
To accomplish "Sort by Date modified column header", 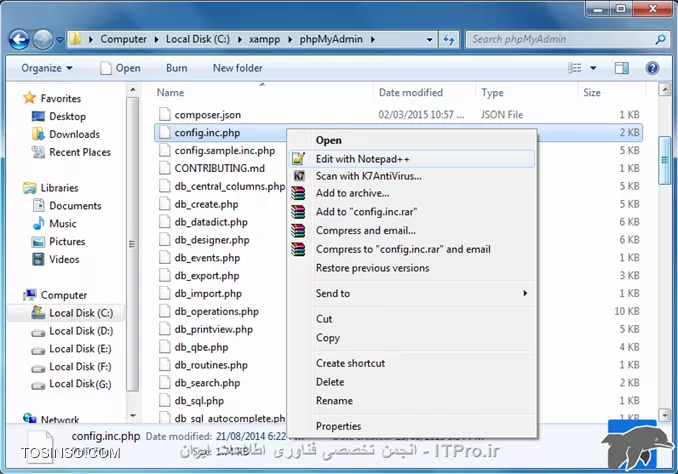I will point(411,93).
